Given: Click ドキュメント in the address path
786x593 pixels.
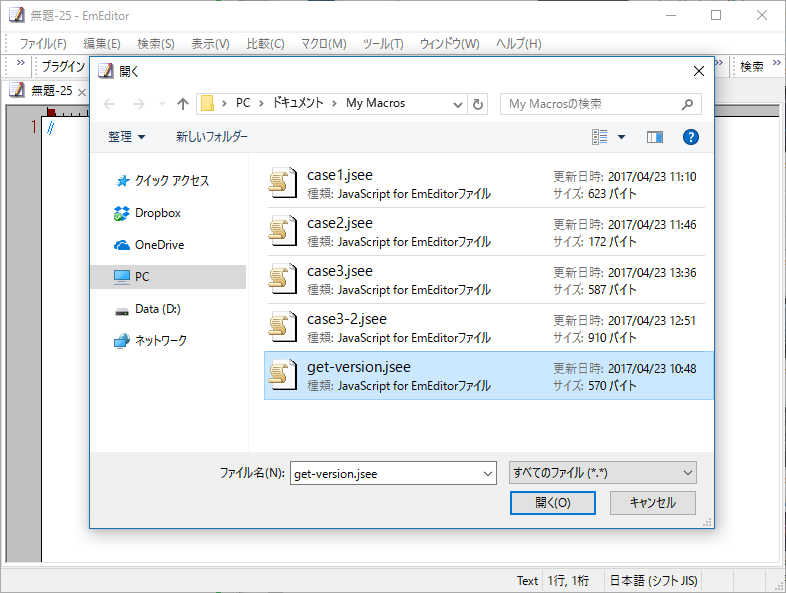Looking at the screenshot, I should click(x=298, y=103).
